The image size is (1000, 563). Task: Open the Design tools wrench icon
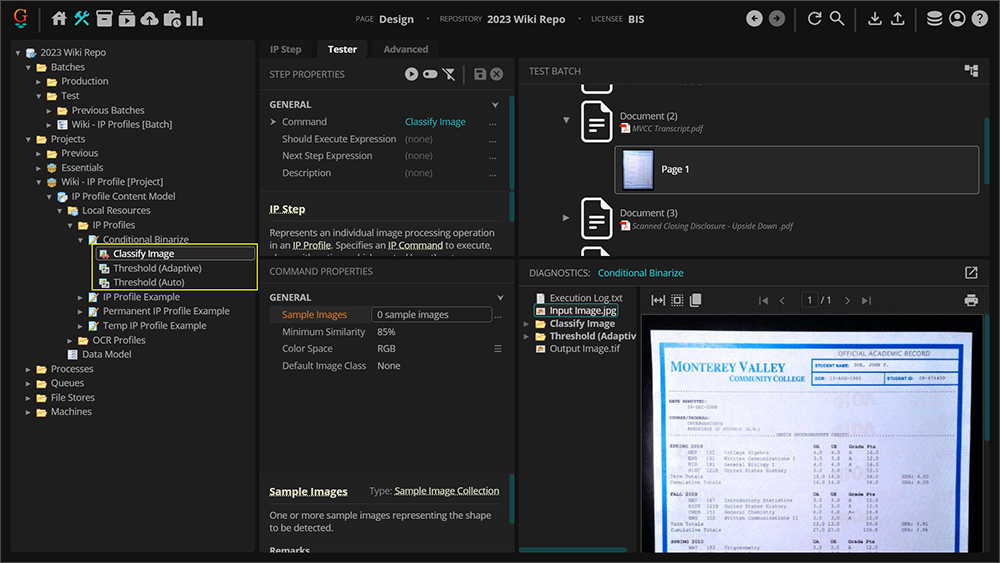pyautogui.click(x=82, y=19)
